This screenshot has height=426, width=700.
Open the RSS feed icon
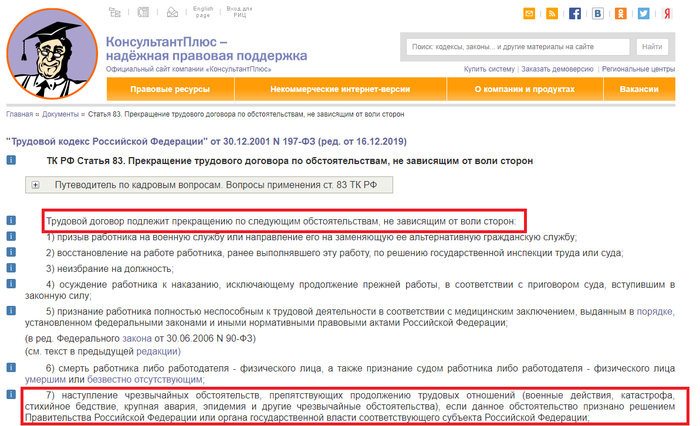click(553, 14)
